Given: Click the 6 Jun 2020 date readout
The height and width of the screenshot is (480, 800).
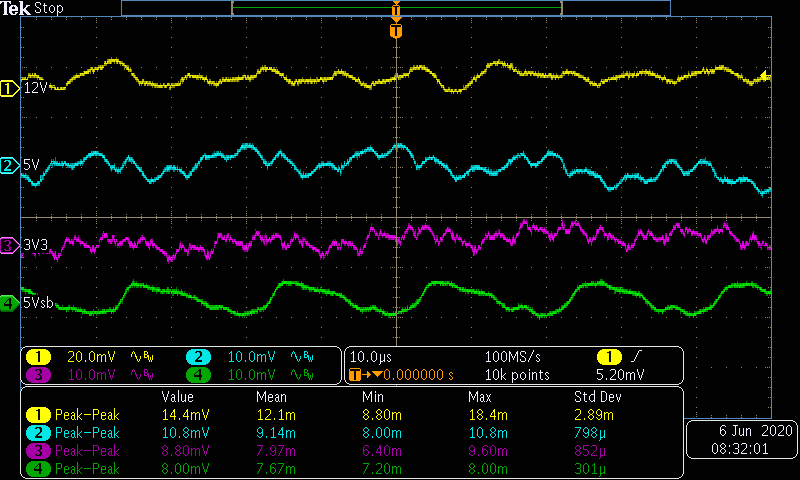Looking at the screenshot, I should [x=755, y=431].
